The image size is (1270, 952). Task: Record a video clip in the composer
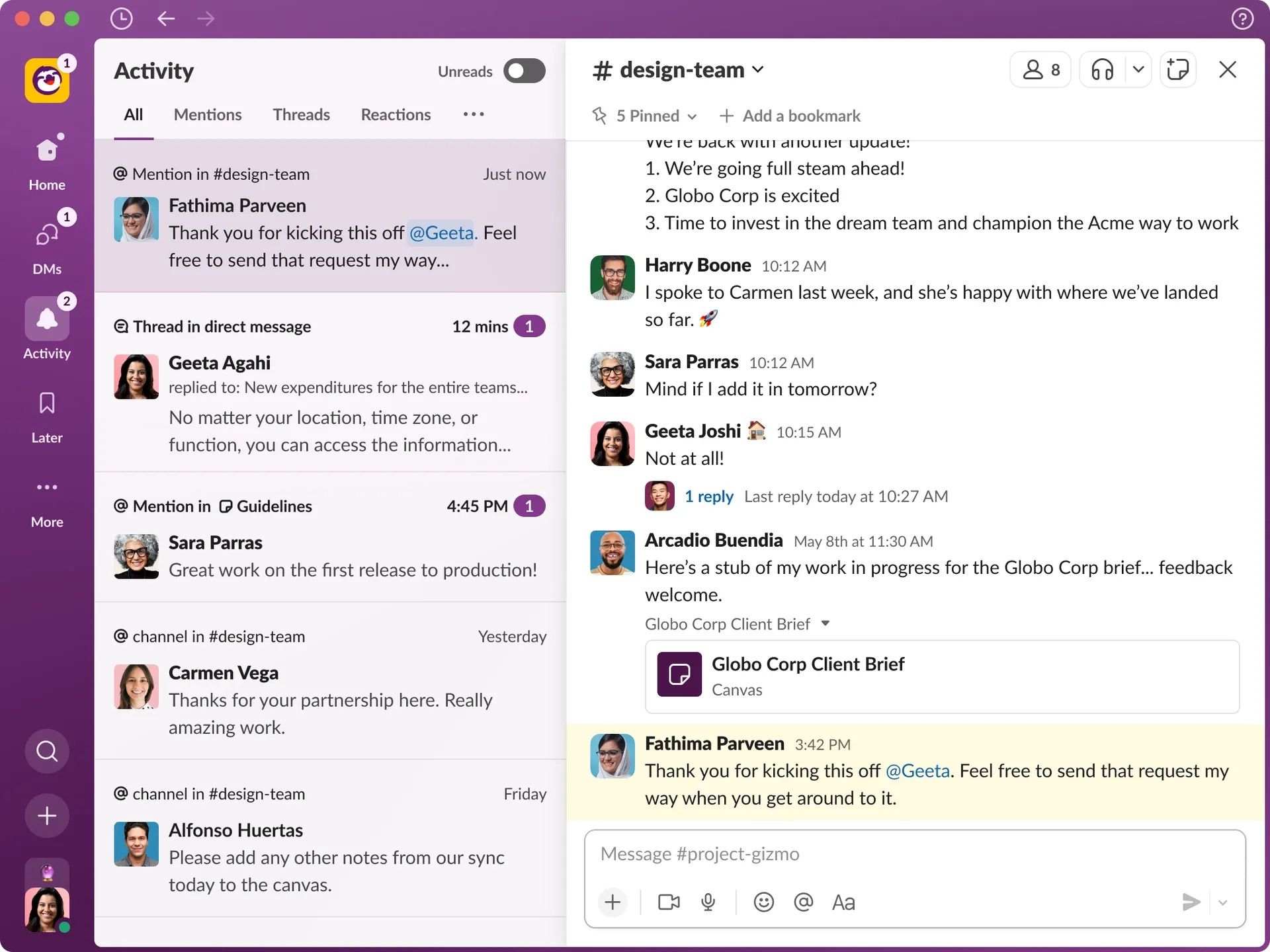[668, 902]
